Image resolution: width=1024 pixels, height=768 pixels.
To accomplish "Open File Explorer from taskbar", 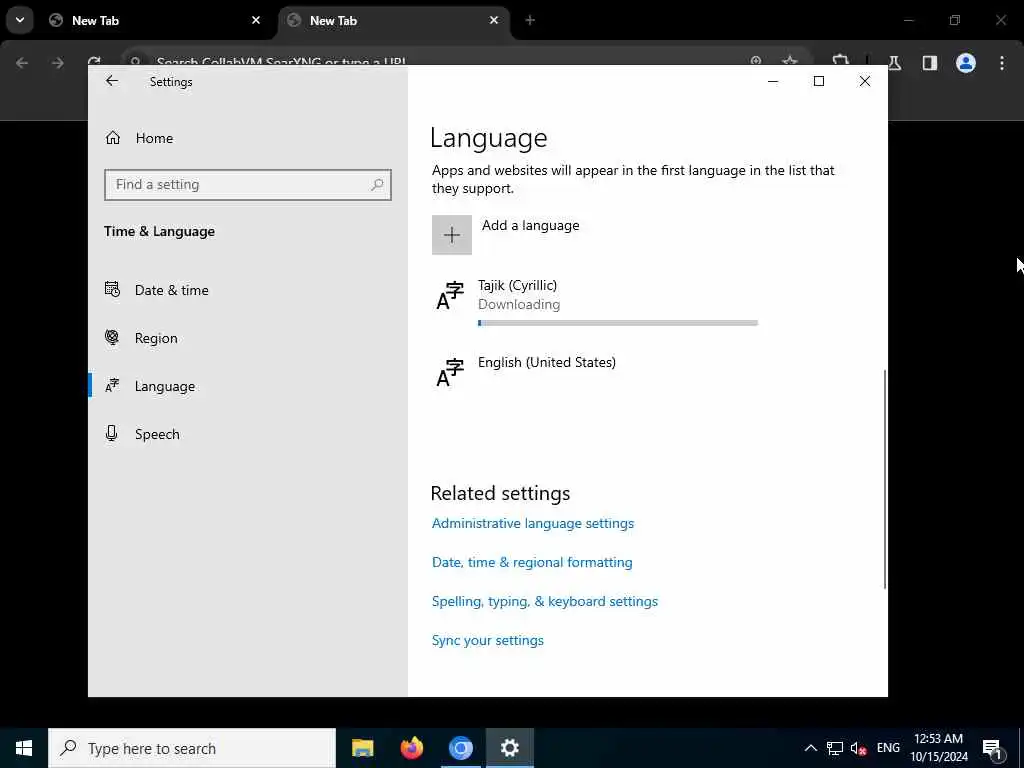I will pos(362,748).
